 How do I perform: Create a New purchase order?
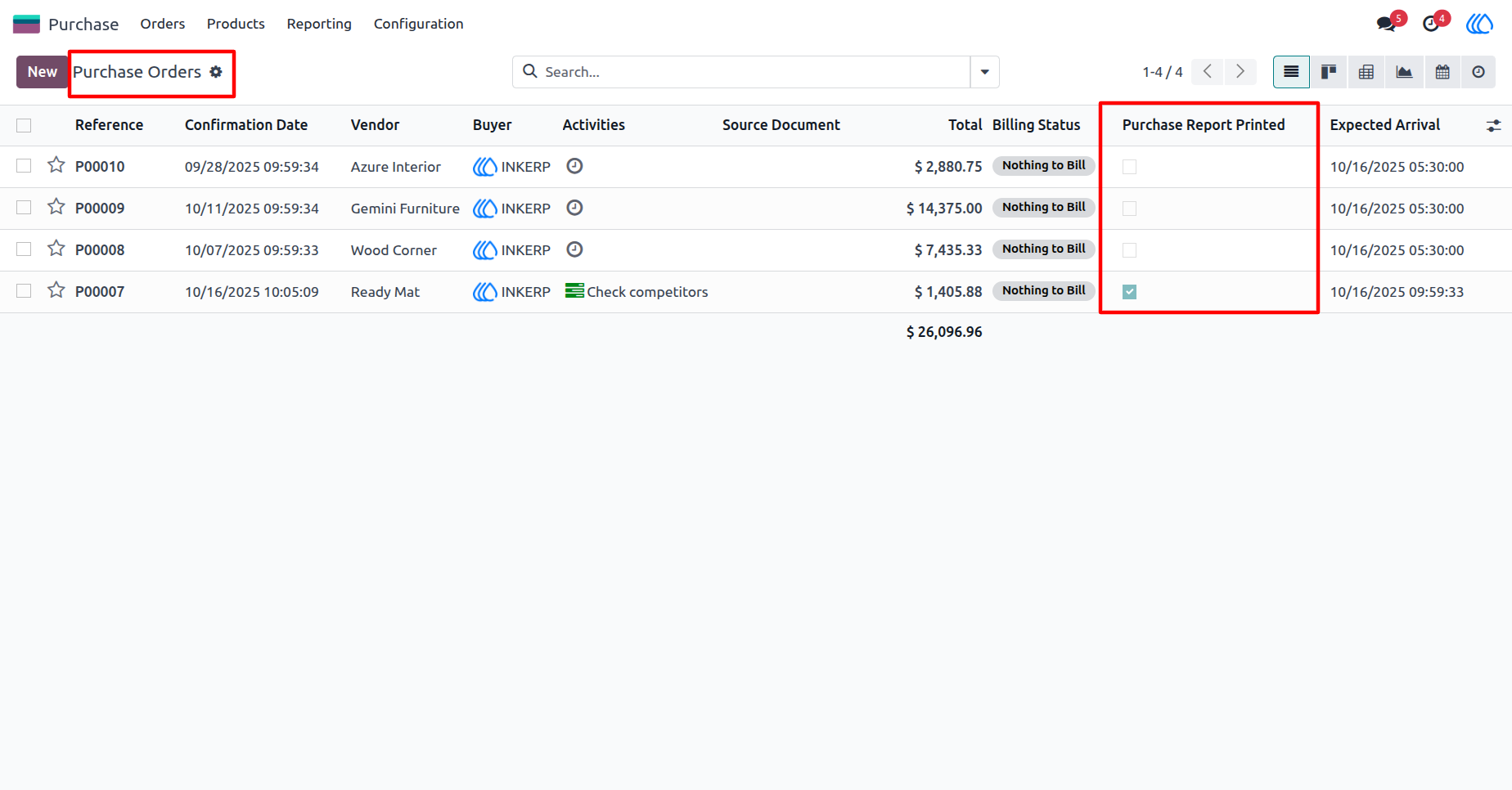tap(43, 72)
